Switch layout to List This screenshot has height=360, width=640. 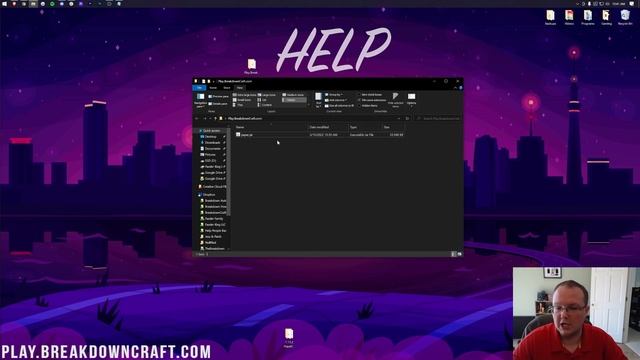[x=262, y=100]
